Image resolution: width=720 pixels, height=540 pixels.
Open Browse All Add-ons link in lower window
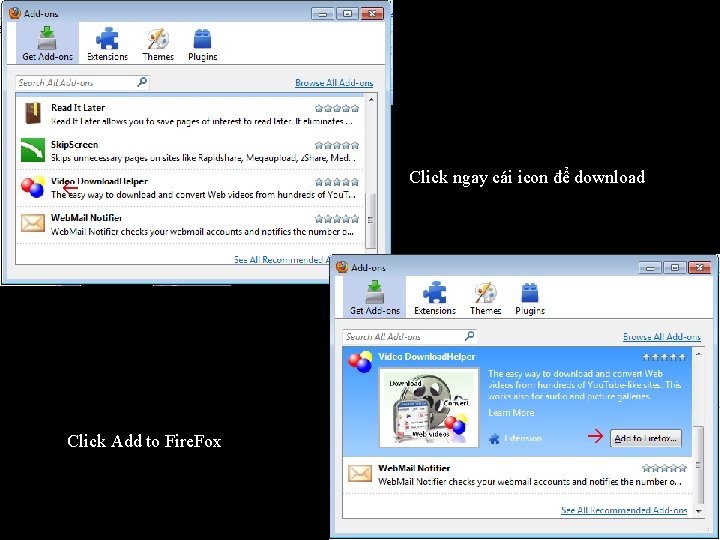pos(662,337)
